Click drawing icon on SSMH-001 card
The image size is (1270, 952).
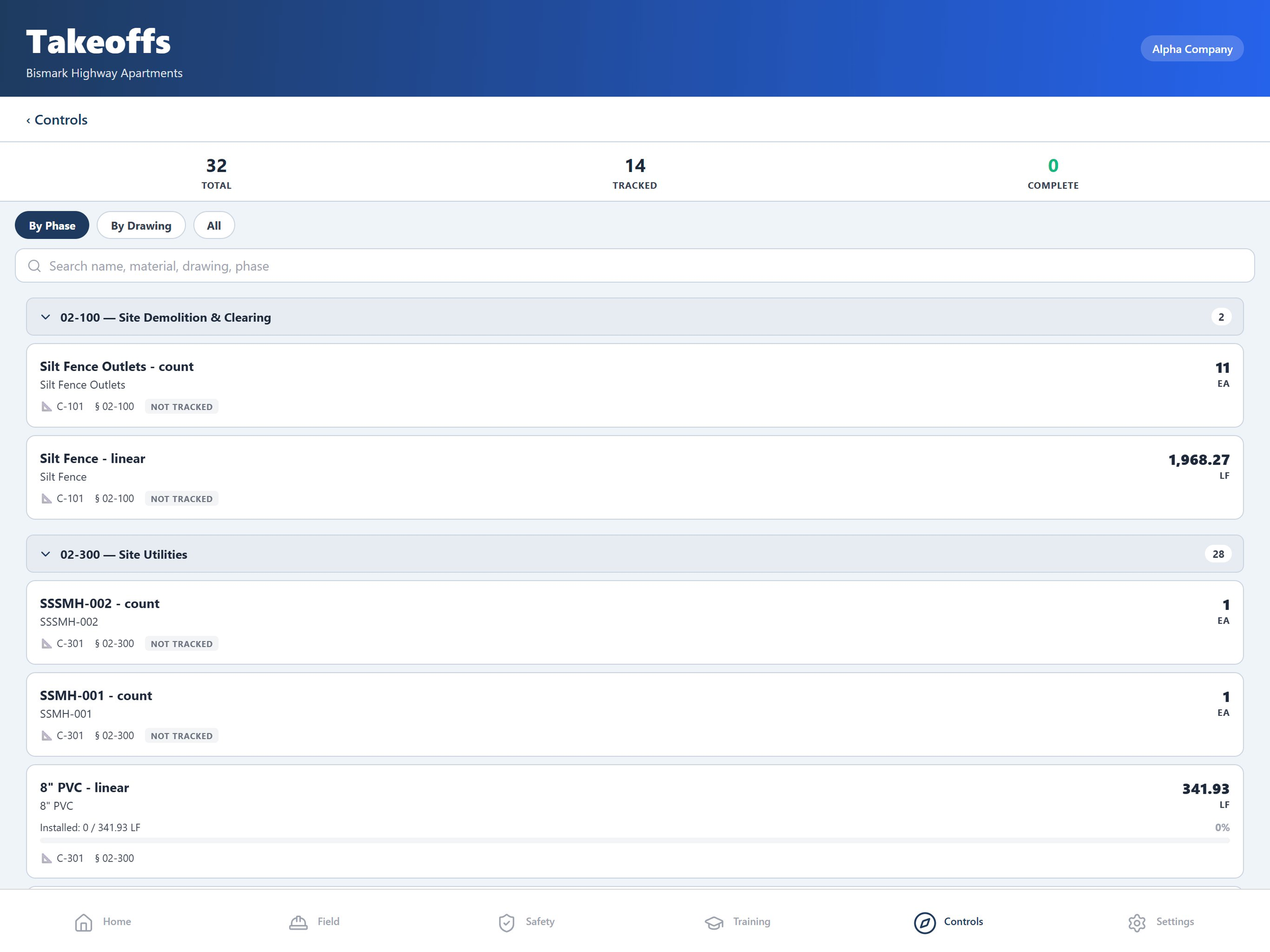pos(47,736)
